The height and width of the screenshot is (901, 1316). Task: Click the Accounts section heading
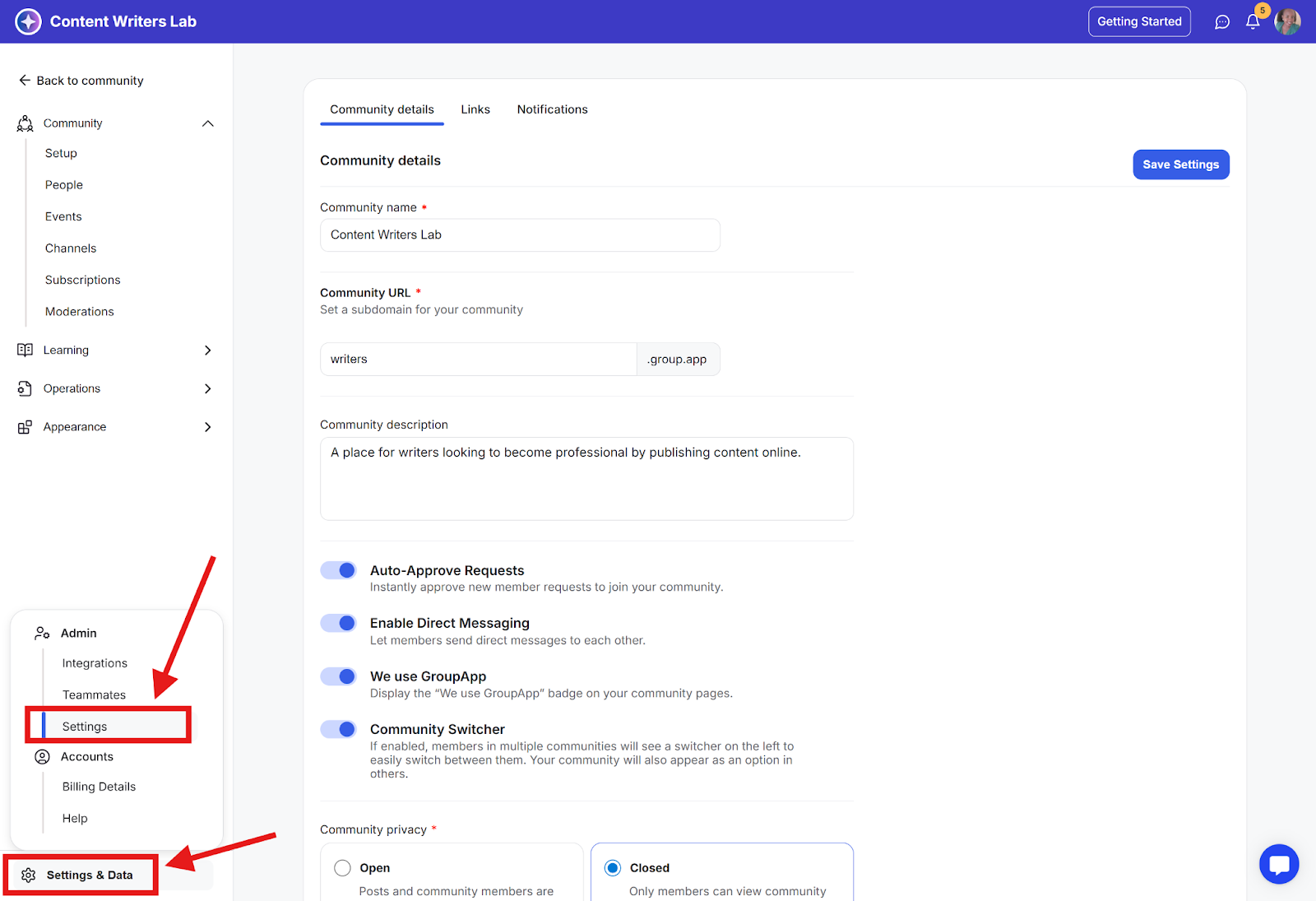coord(87,757)
